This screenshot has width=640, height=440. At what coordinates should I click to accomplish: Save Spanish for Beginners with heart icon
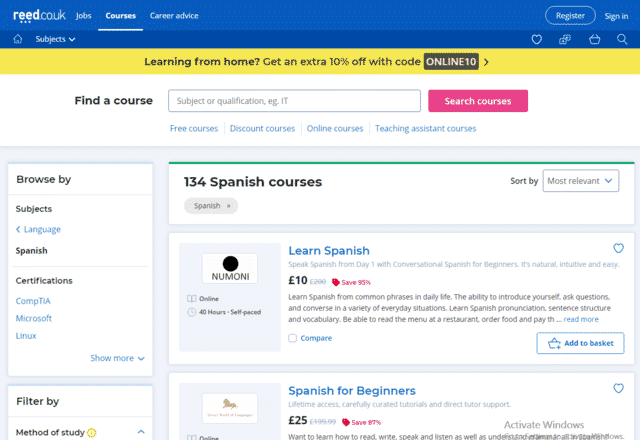pos(618,388)
